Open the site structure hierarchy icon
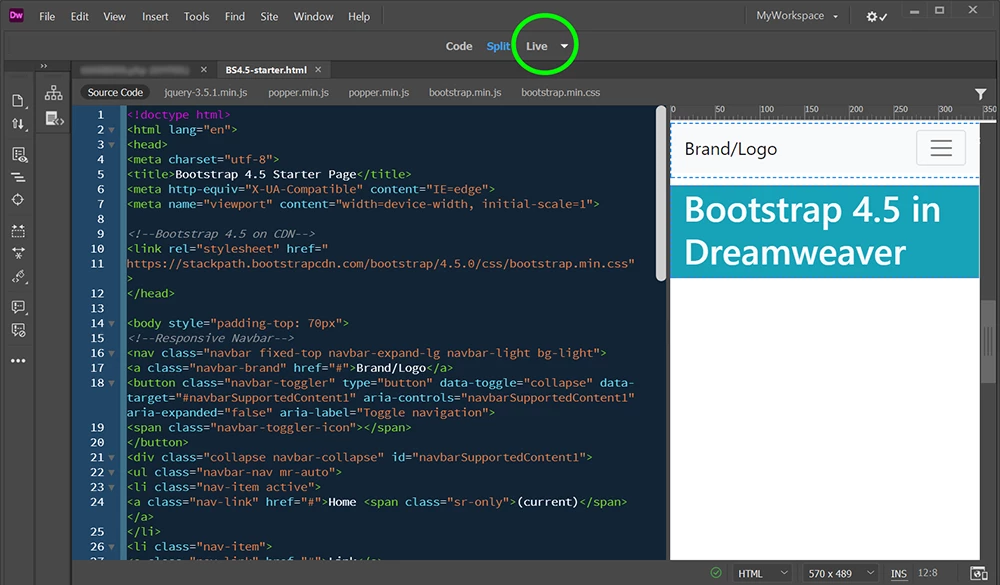Viewport: 1000px width, 585px height. pyautogui.click(x=54, y=93)
